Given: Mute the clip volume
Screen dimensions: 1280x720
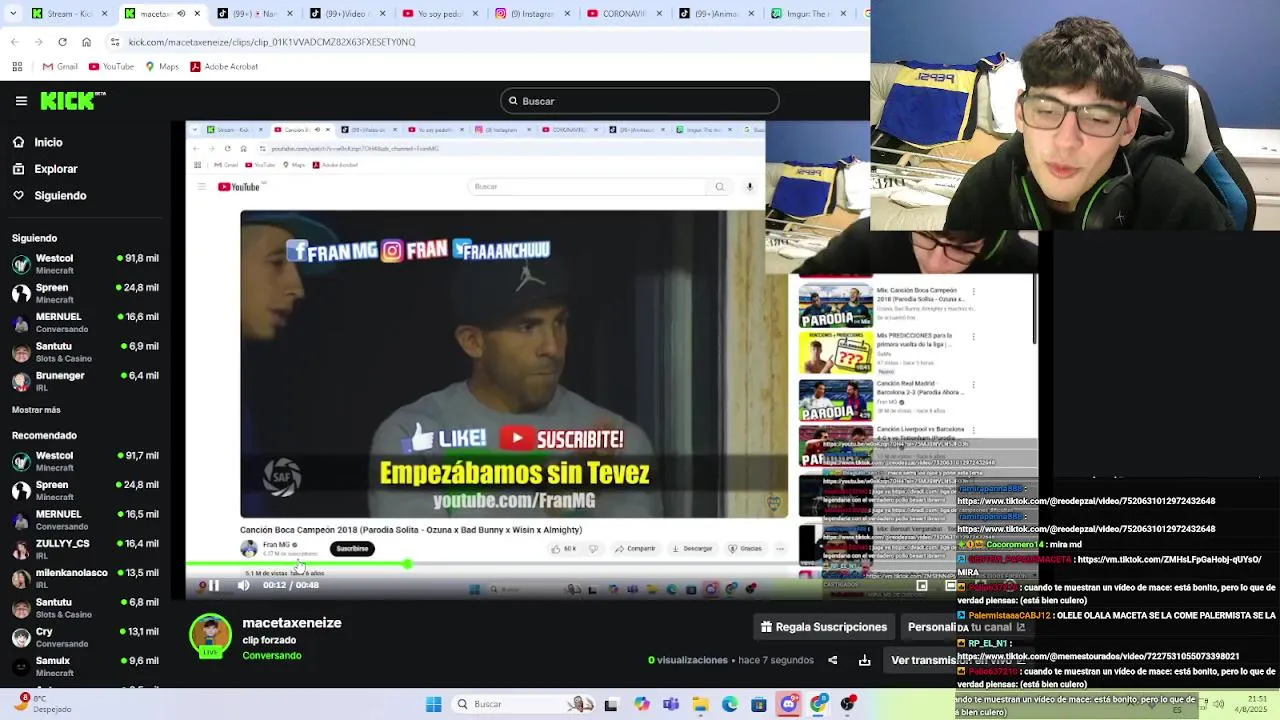Looking at the screenshot, I should pyautogui.click(x=243, y=585).
